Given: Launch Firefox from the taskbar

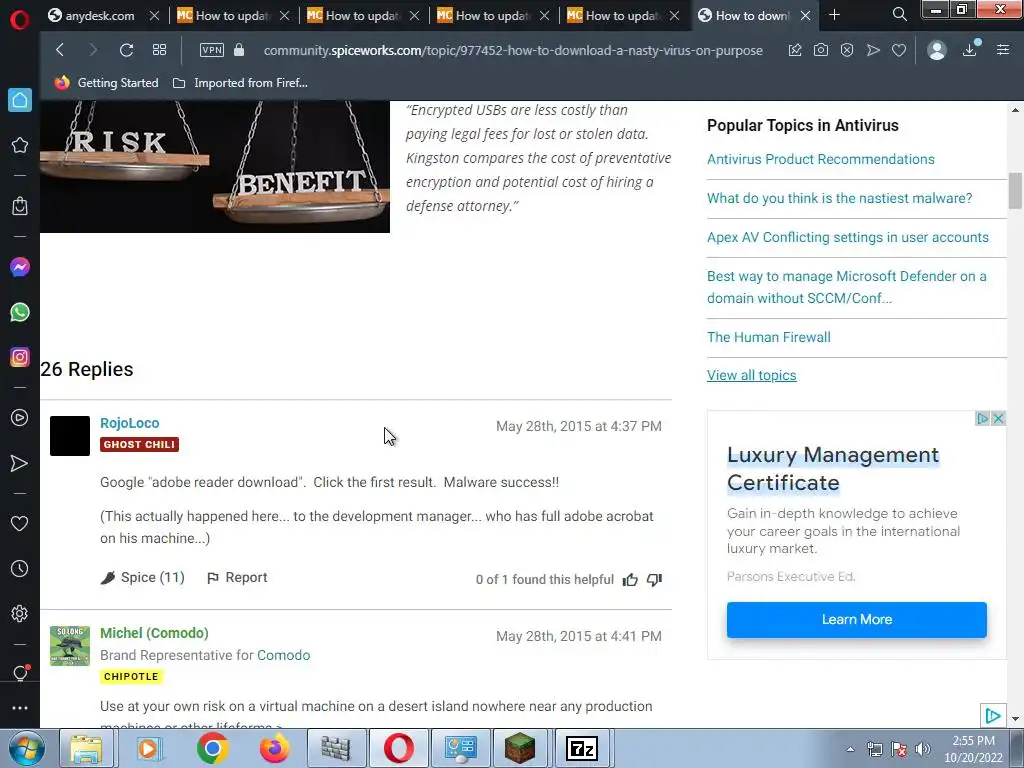Looking at the screenshot, I should coord(274,748).
